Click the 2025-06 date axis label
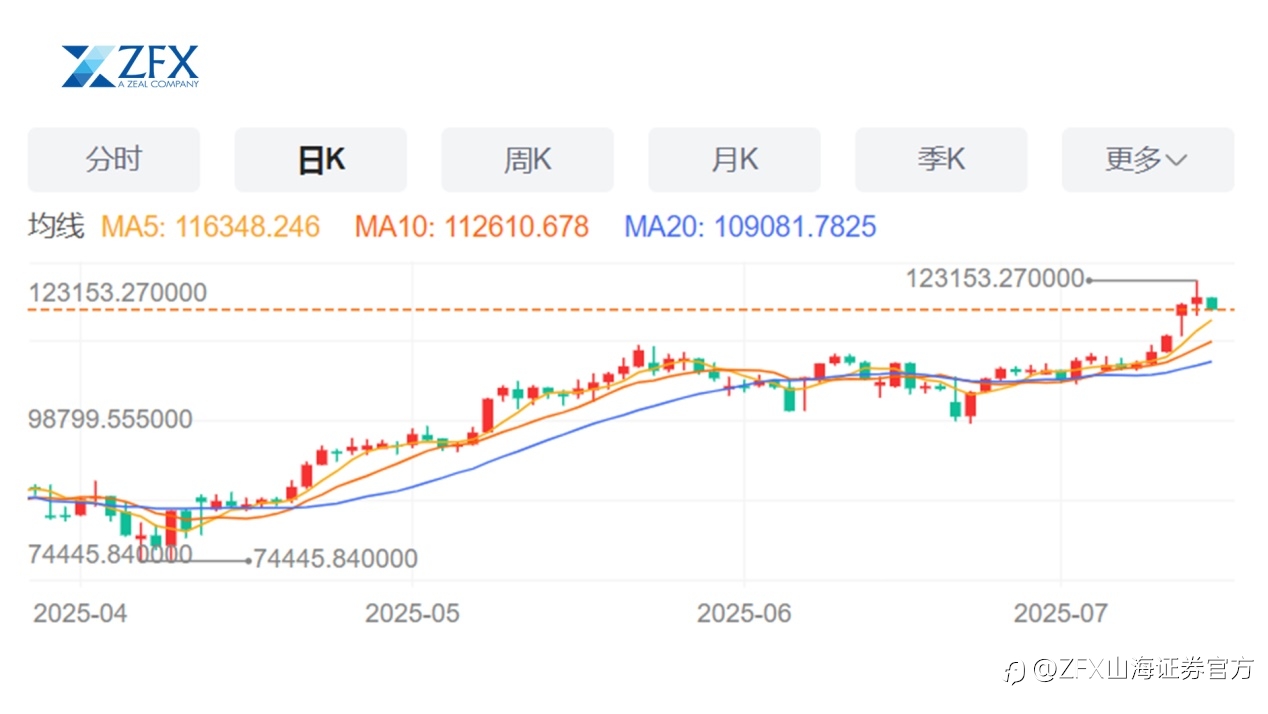This screenshot has width=1268, height=714. 744,612
